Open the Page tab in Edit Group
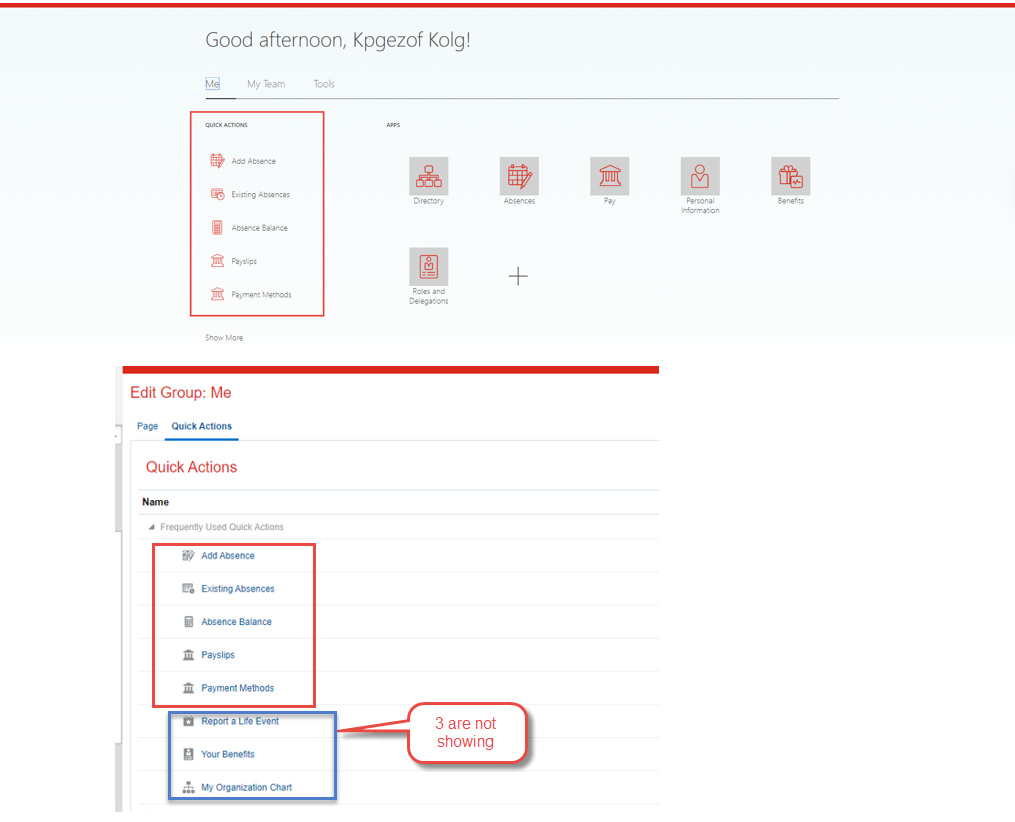This screenshot has width=1015, height=822. click(148, 426)
